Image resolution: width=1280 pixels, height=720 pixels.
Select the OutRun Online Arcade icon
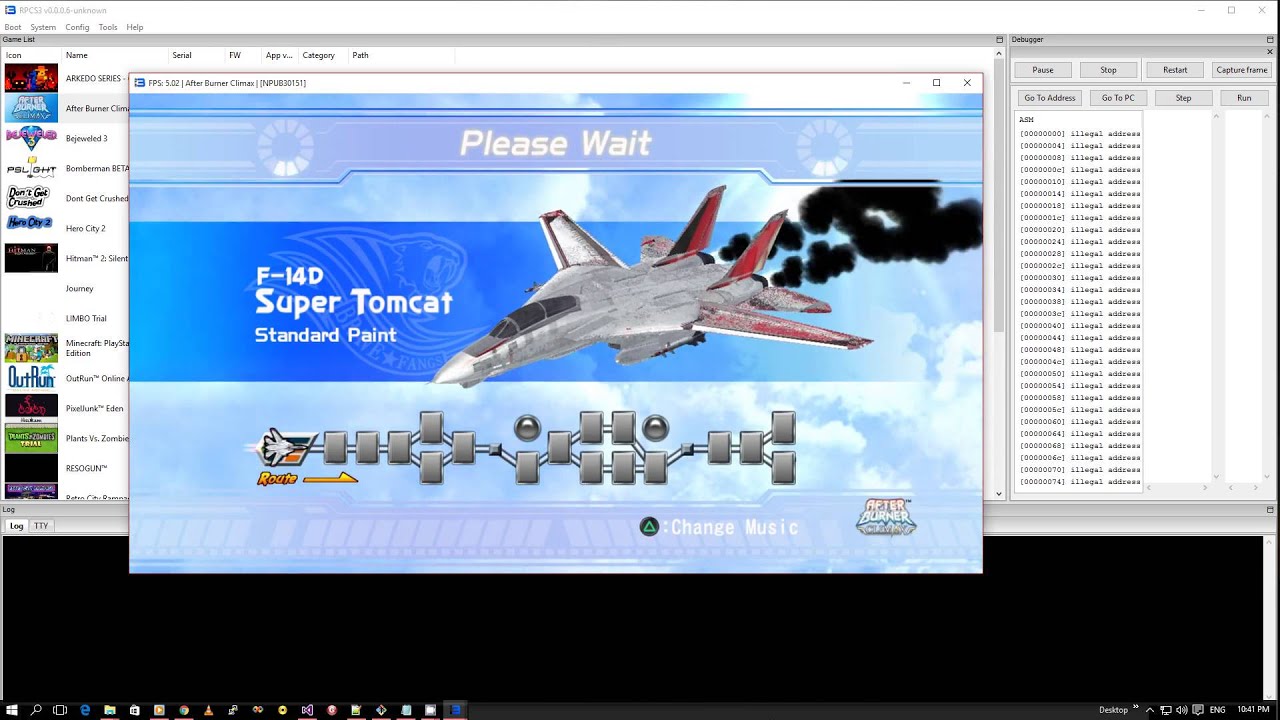31,378
